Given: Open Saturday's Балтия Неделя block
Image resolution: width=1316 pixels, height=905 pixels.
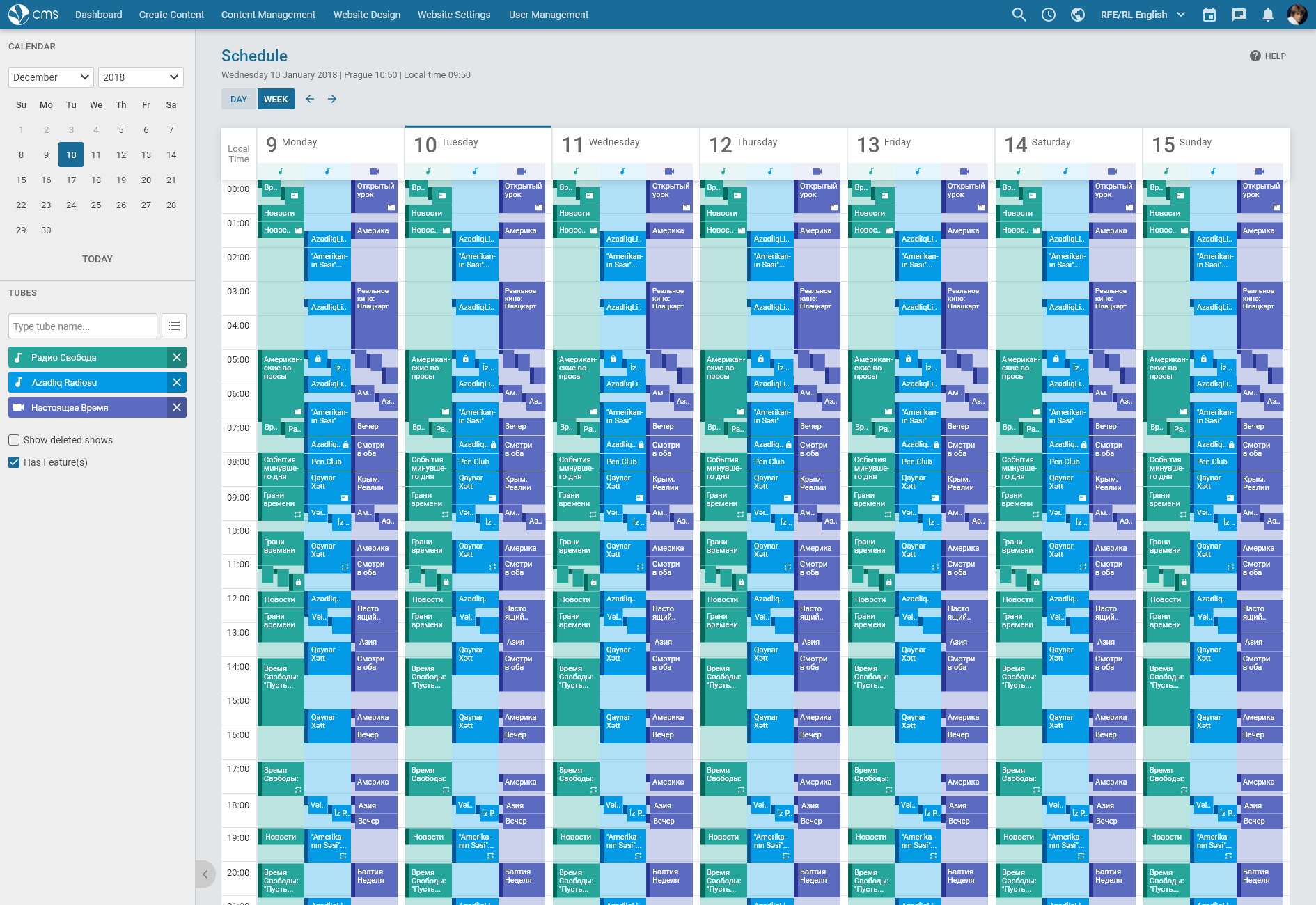Looking at the screenshot, I should (1114, 880).
